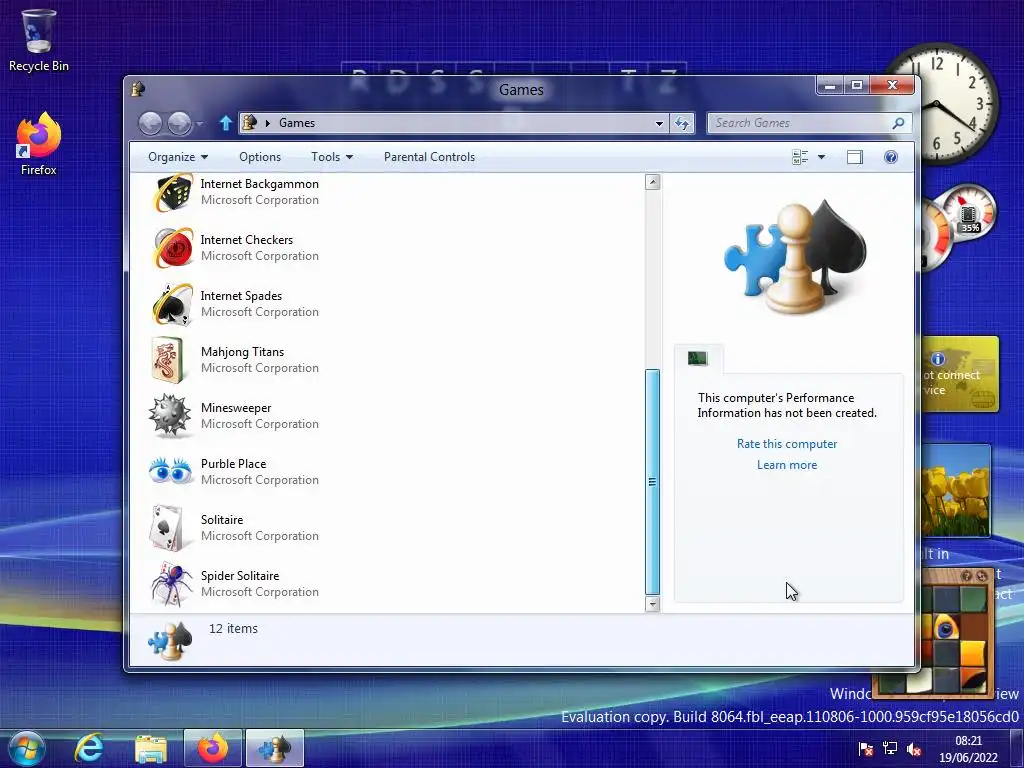Click the vertical scrollbar thumb
The width and height of the screenshot is (1024, 768).
point(652,481)
